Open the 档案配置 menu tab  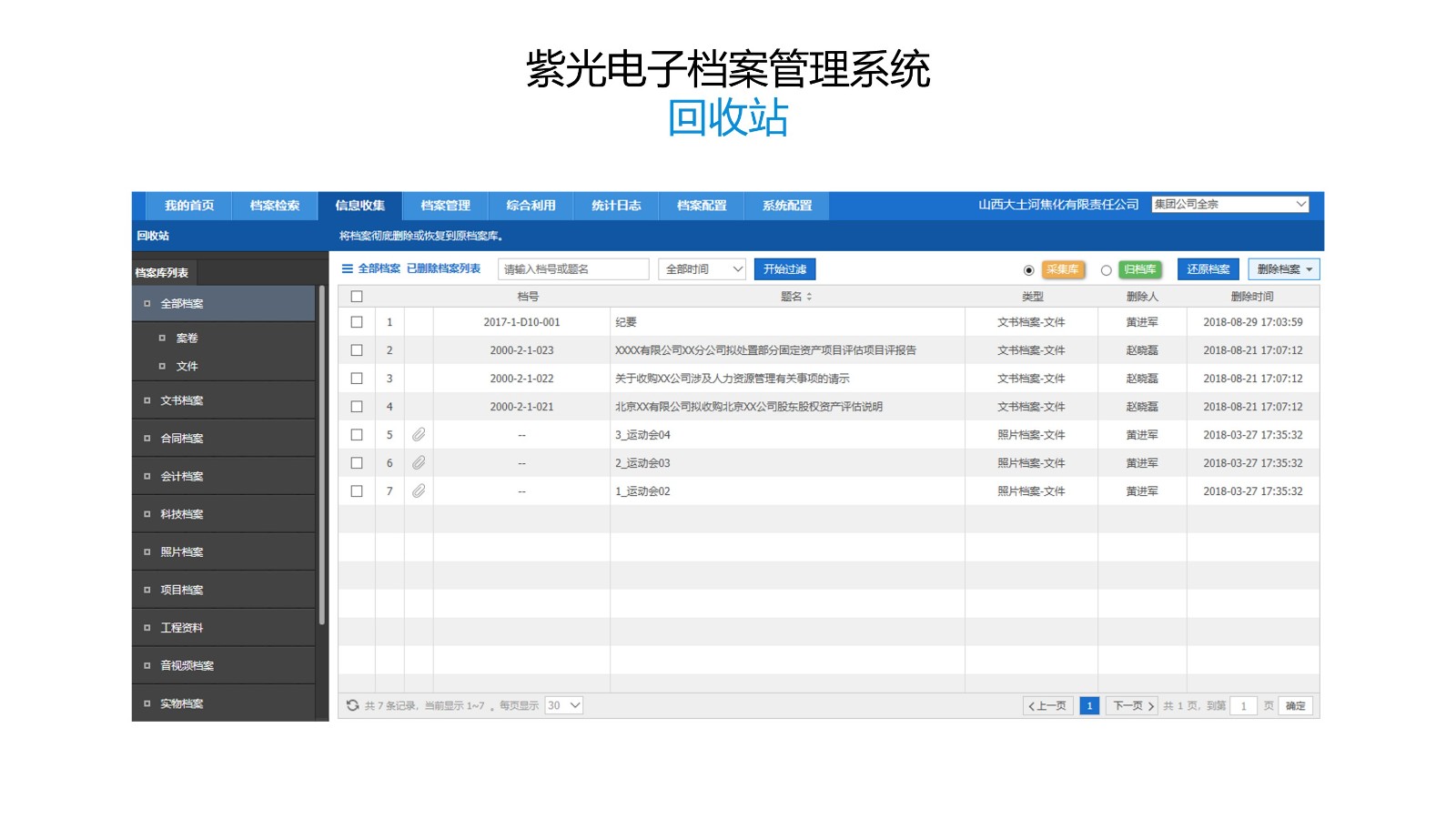[x=702, y=206]
